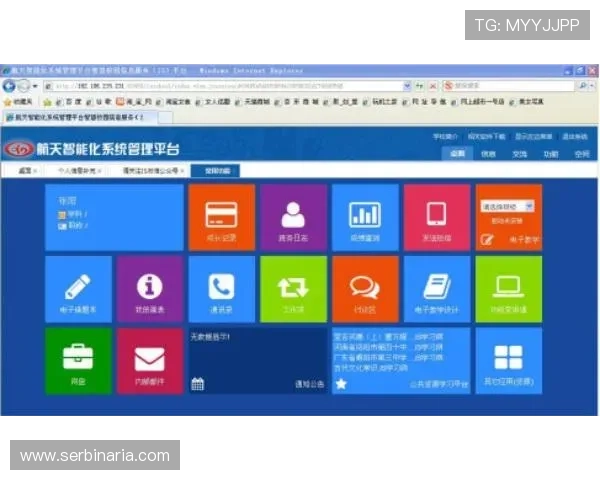Open a new blank browser tab
Image resolution: width=600 pixels, height=480 pixels.
(165, 118)
